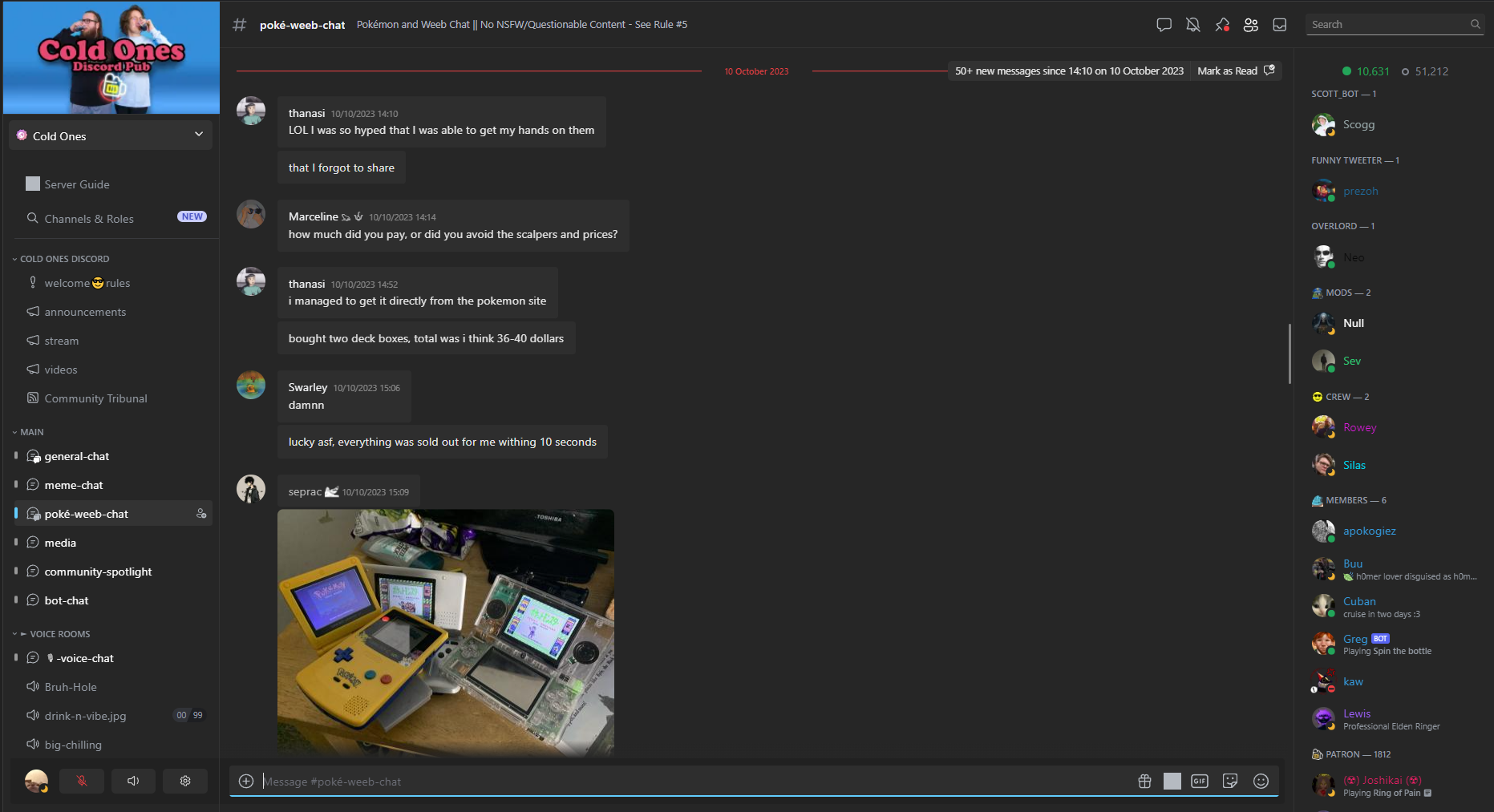
Task: Toggle the member list panel
Action: 1251,25
